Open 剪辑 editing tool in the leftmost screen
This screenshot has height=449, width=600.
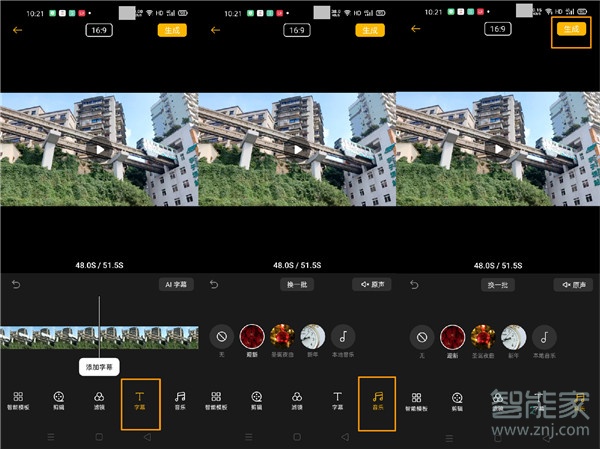tap(59, 400)
